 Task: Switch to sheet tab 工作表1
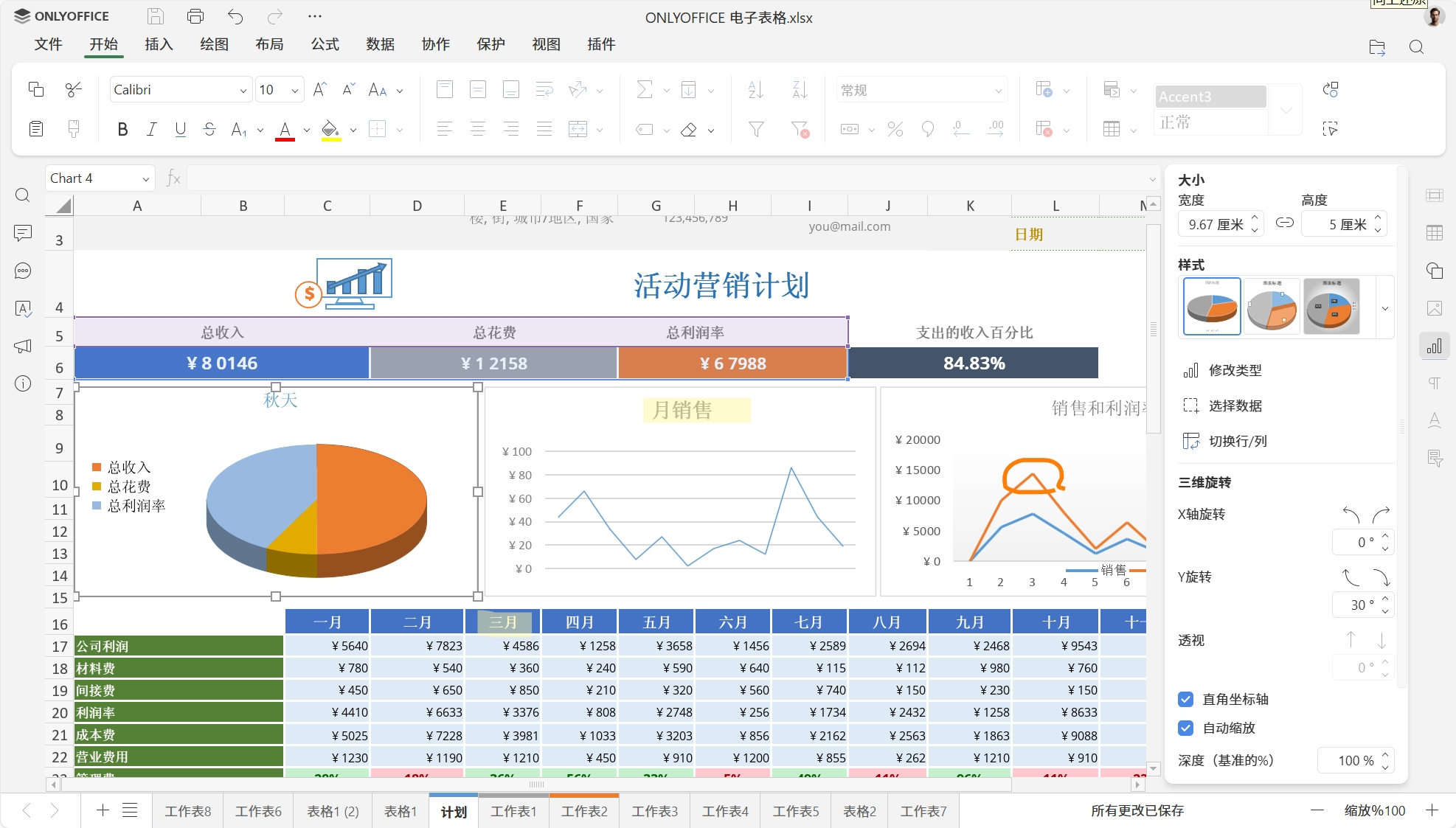[x=514, y=811]
